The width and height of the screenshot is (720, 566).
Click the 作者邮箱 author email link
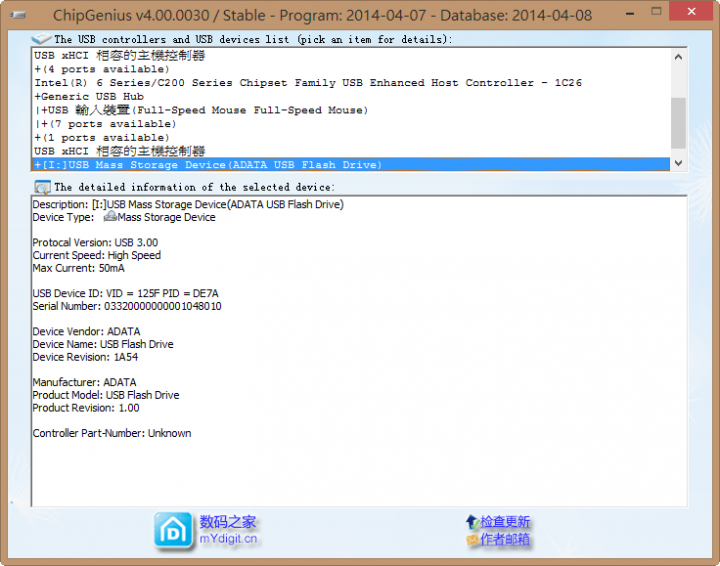pos(505,539)
